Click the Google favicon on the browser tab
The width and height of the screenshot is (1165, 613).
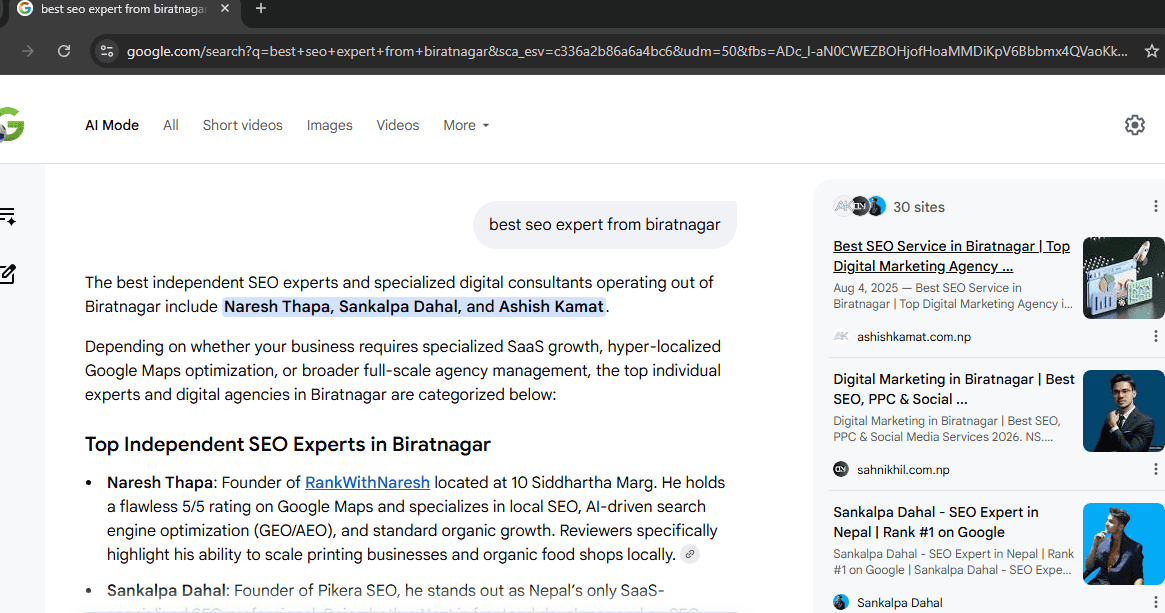point(25,9)
